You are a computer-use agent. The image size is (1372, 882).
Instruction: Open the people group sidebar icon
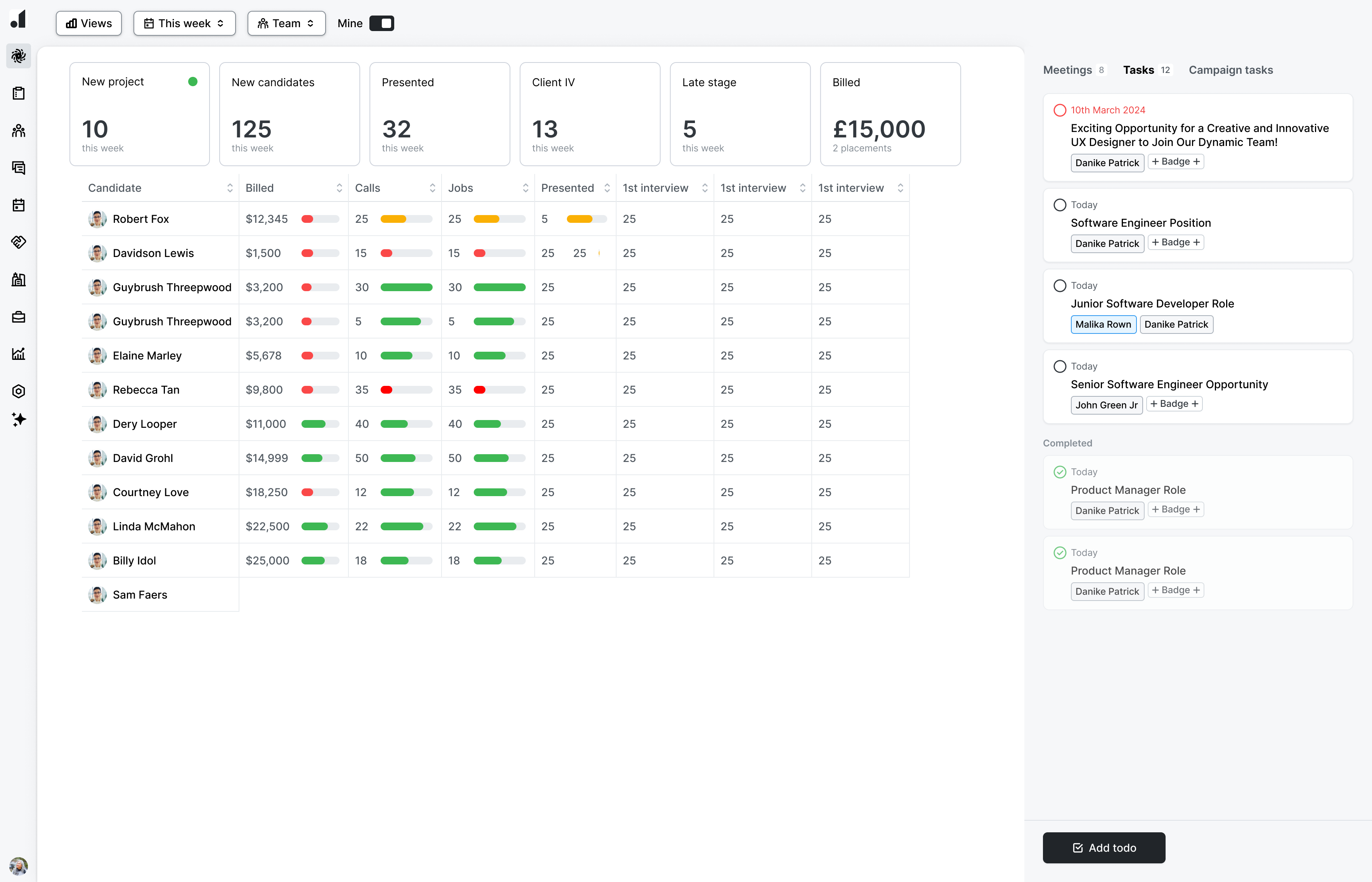click(18, 130)
